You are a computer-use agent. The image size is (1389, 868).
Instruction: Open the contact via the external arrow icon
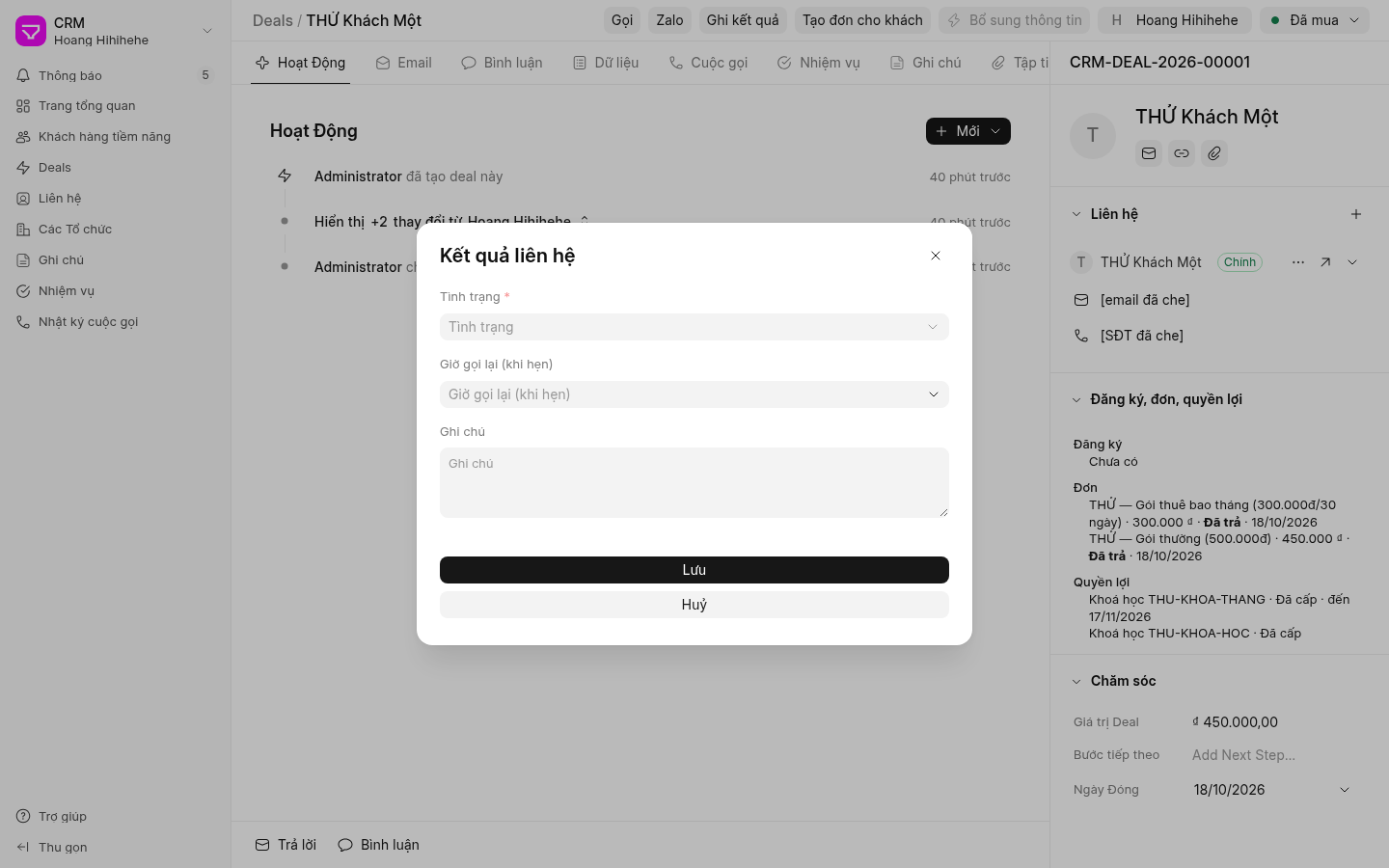(1325, 262)
